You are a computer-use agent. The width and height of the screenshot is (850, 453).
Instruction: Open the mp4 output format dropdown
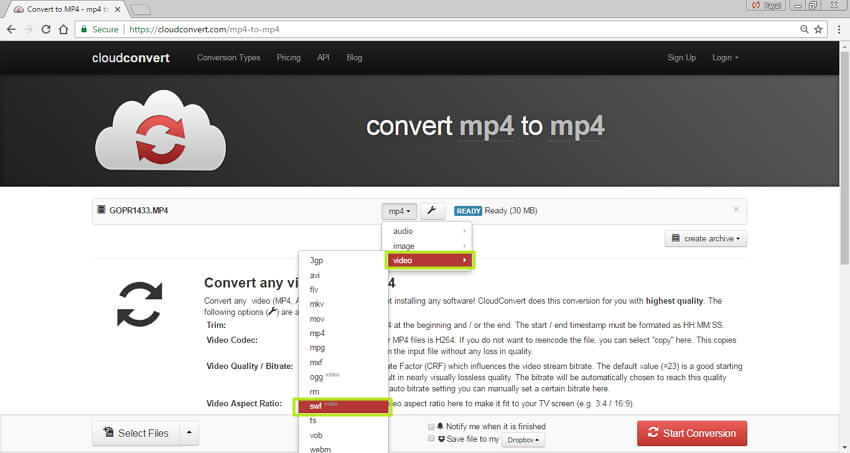point(399,211)
